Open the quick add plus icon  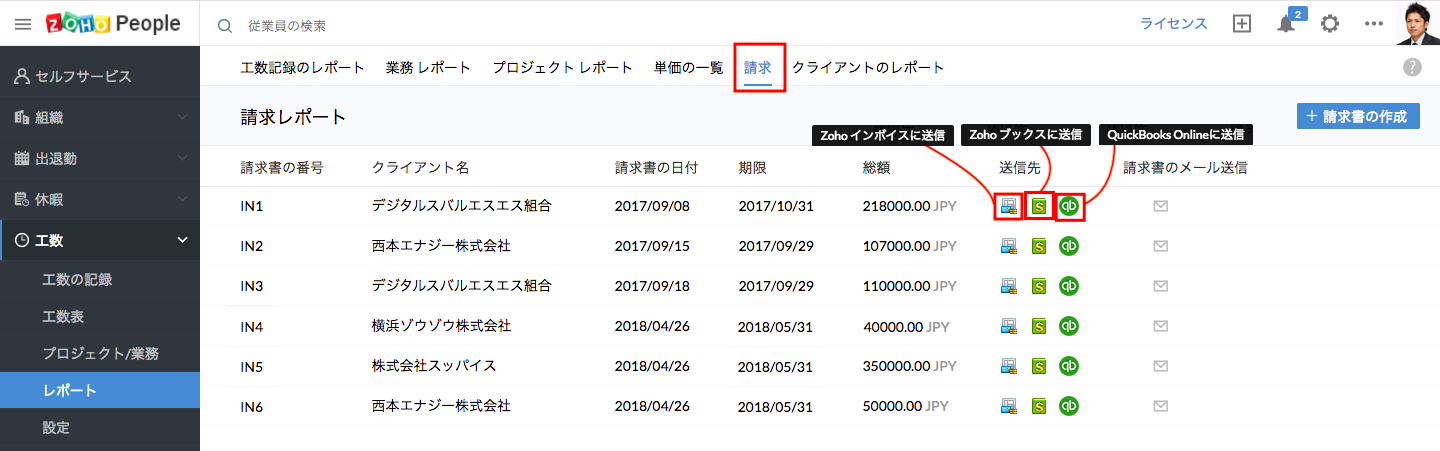1242,24
